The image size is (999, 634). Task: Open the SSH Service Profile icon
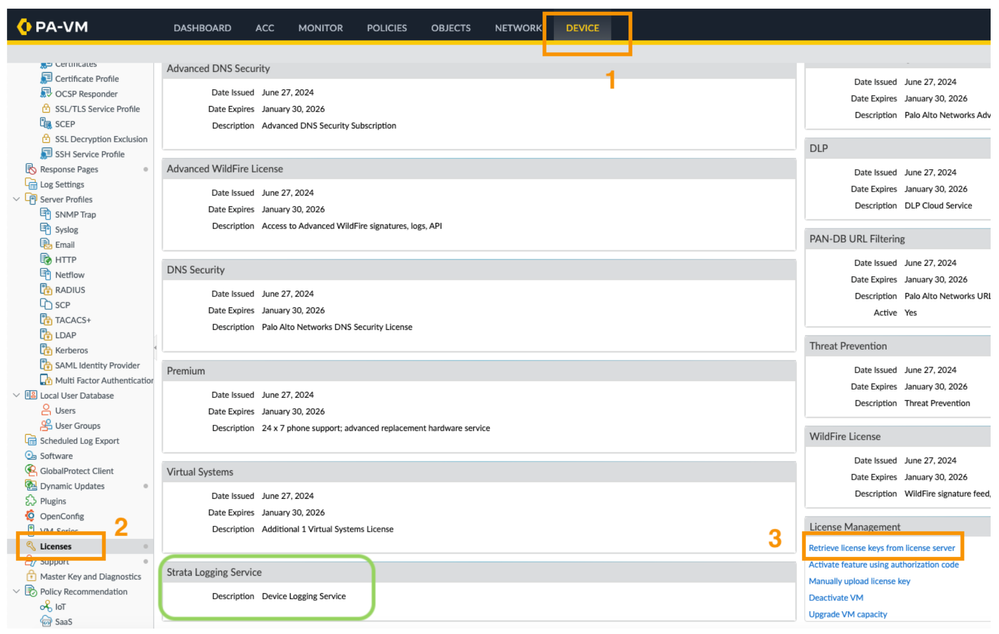coord(46,154)
